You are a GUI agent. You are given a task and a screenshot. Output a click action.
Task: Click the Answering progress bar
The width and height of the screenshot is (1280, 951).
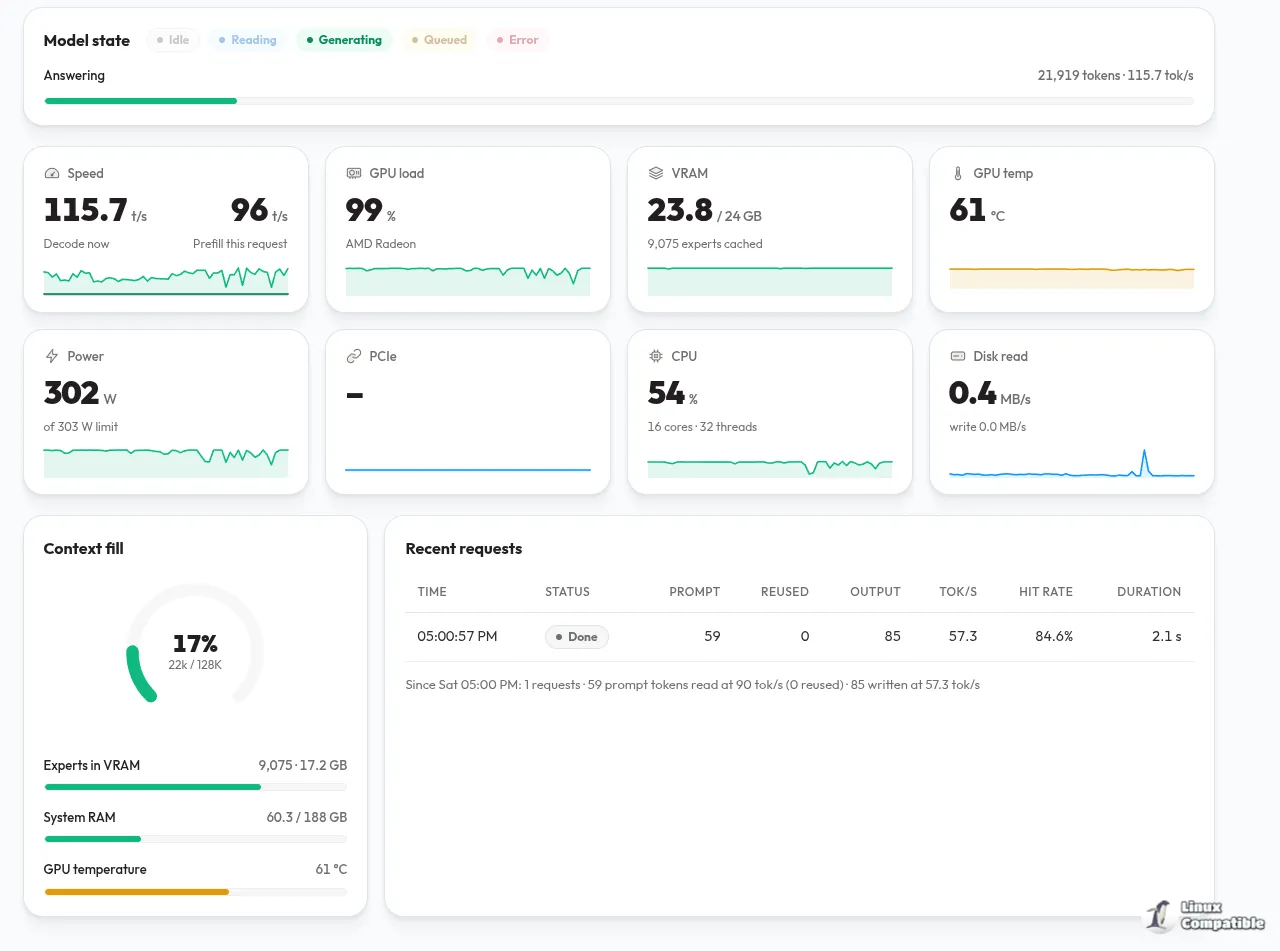click(619, 101)
